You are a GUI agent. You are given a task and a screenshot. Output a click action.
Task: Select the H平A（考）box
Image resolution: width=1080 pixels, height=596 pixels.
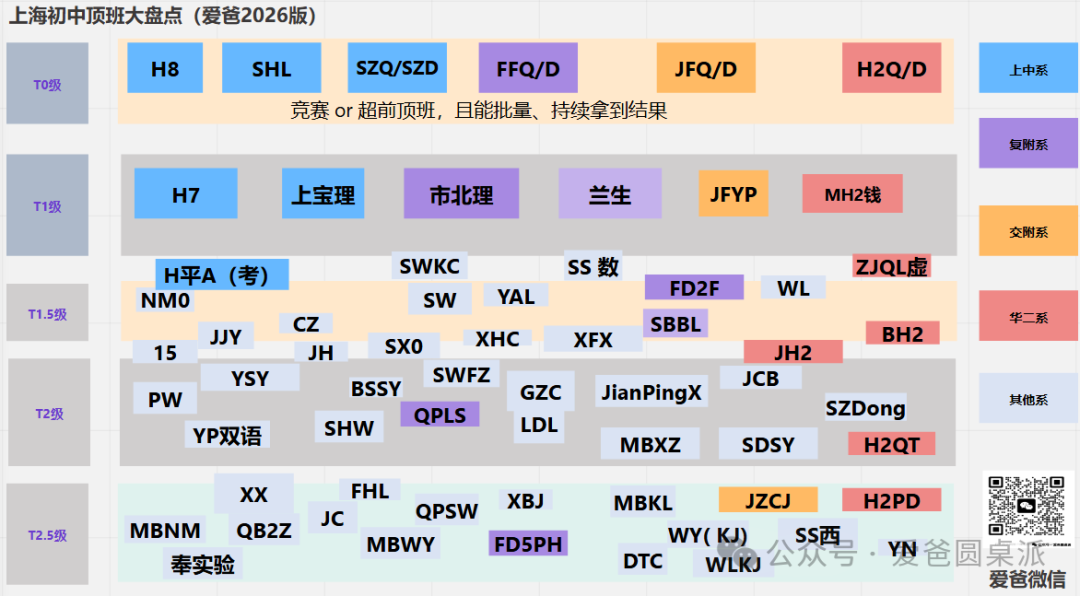[x=222, y=275]
